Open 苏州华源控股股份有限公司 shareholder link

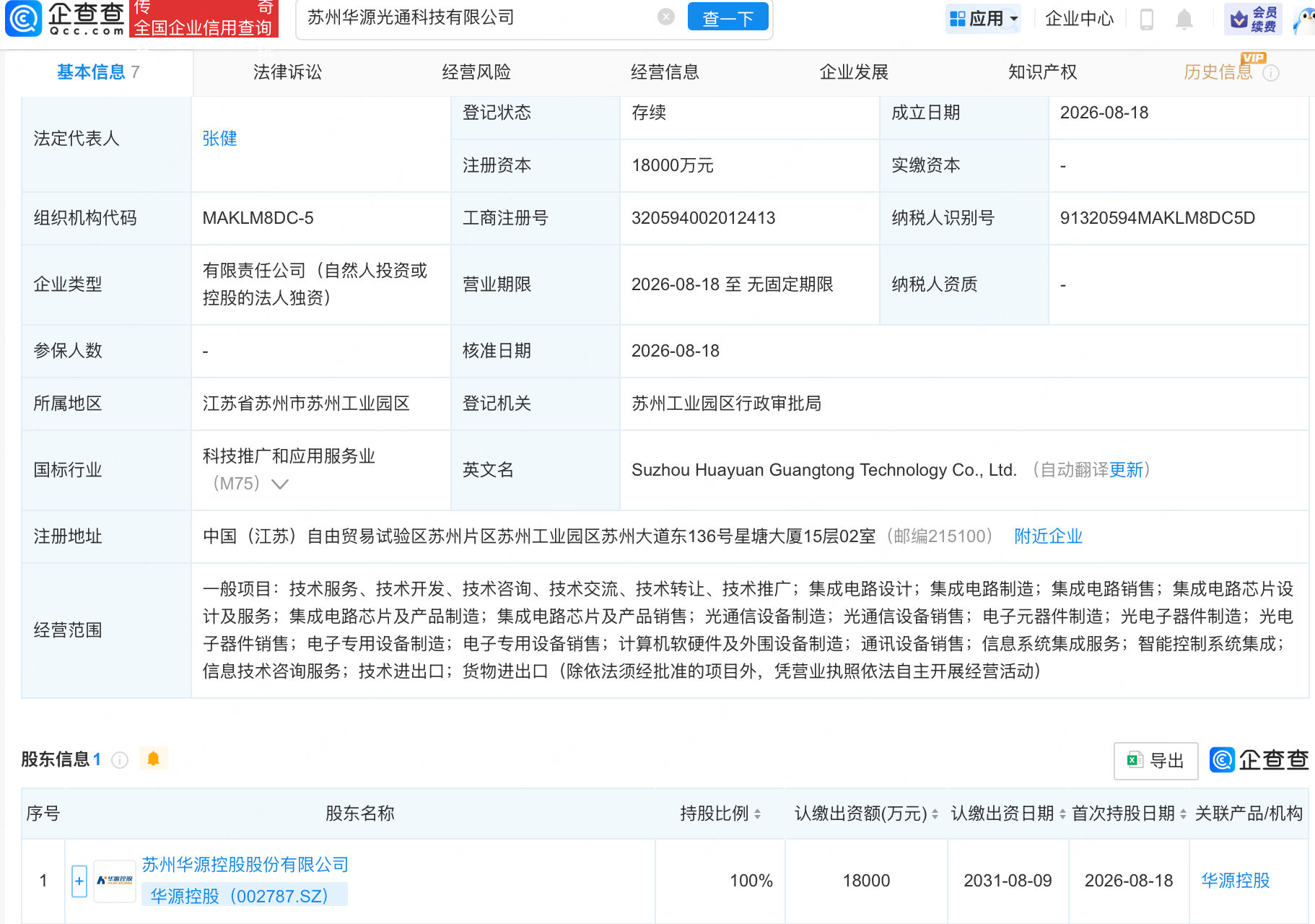(245, 865)
